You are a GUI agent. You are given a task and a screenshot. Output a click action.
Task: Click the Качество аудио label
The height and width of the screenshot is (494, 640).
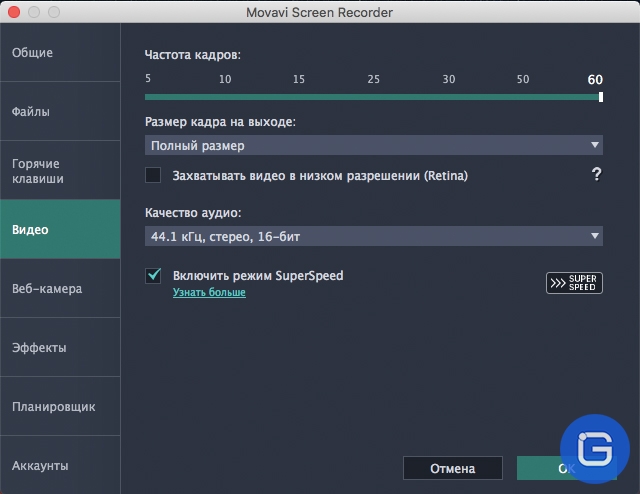193,213
